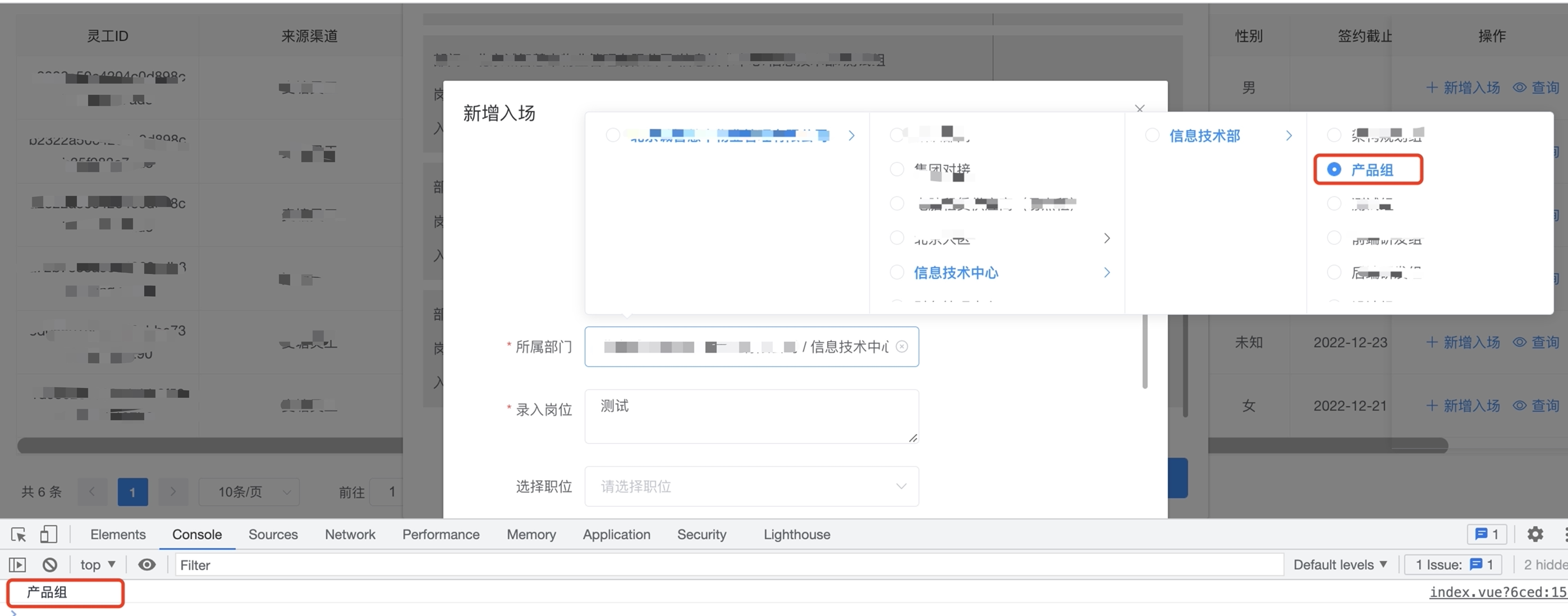Click the inspect element picker icon
Image resolution: width=1568 pixels, height=616 pixels.
point(19,535)
